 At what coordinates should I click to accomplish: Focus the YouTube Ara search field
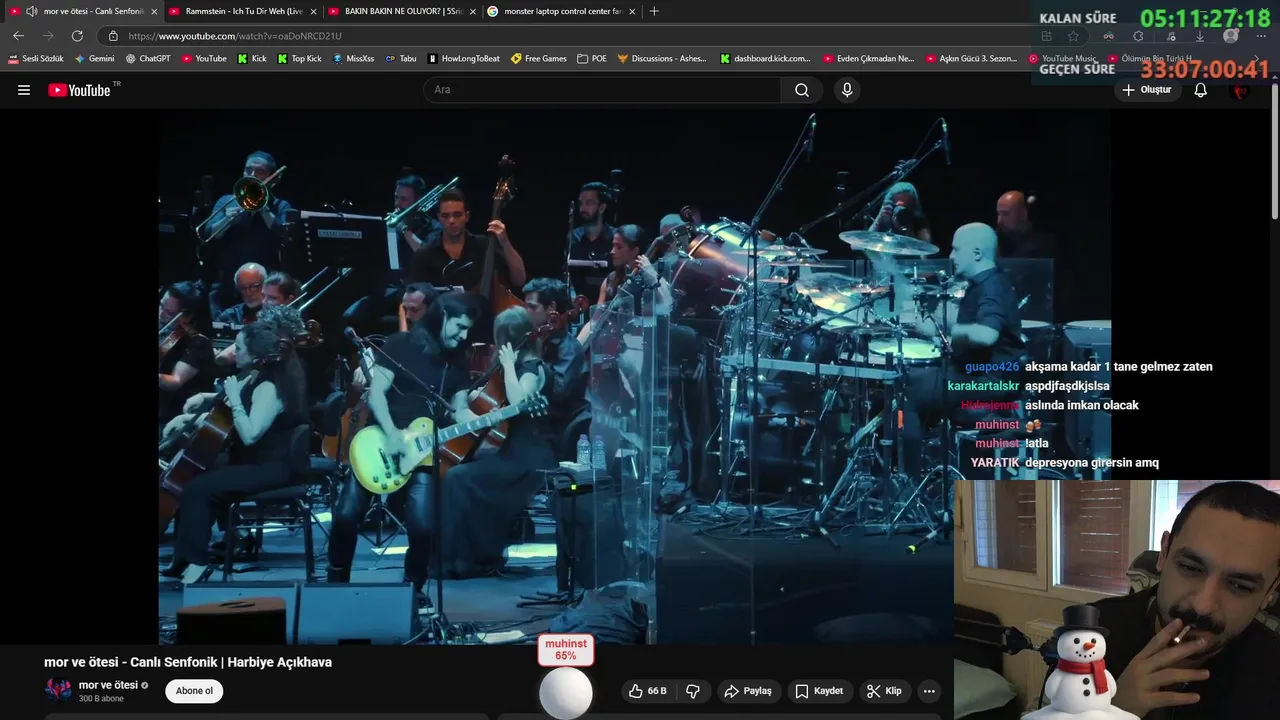tap(602, 90)
